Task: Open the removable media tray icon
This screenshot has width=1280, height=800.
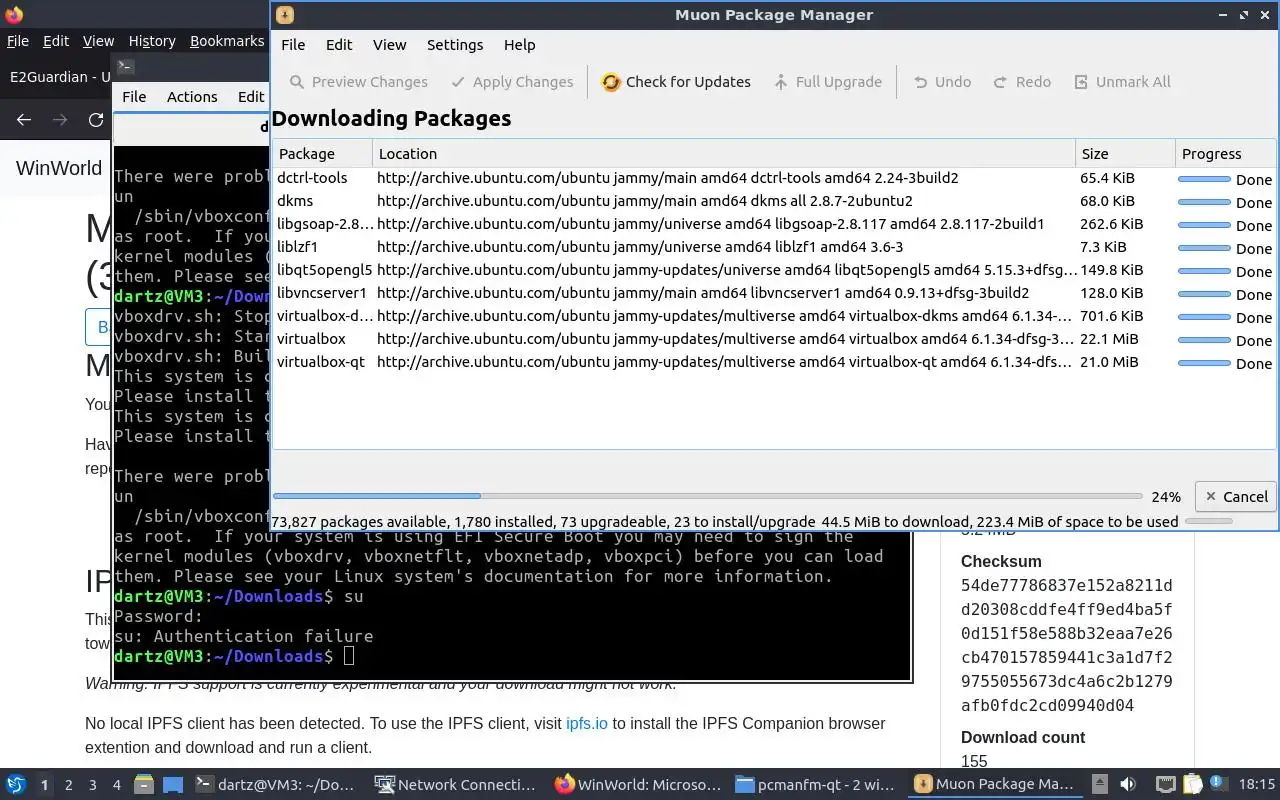Action: click(1100, 785)
